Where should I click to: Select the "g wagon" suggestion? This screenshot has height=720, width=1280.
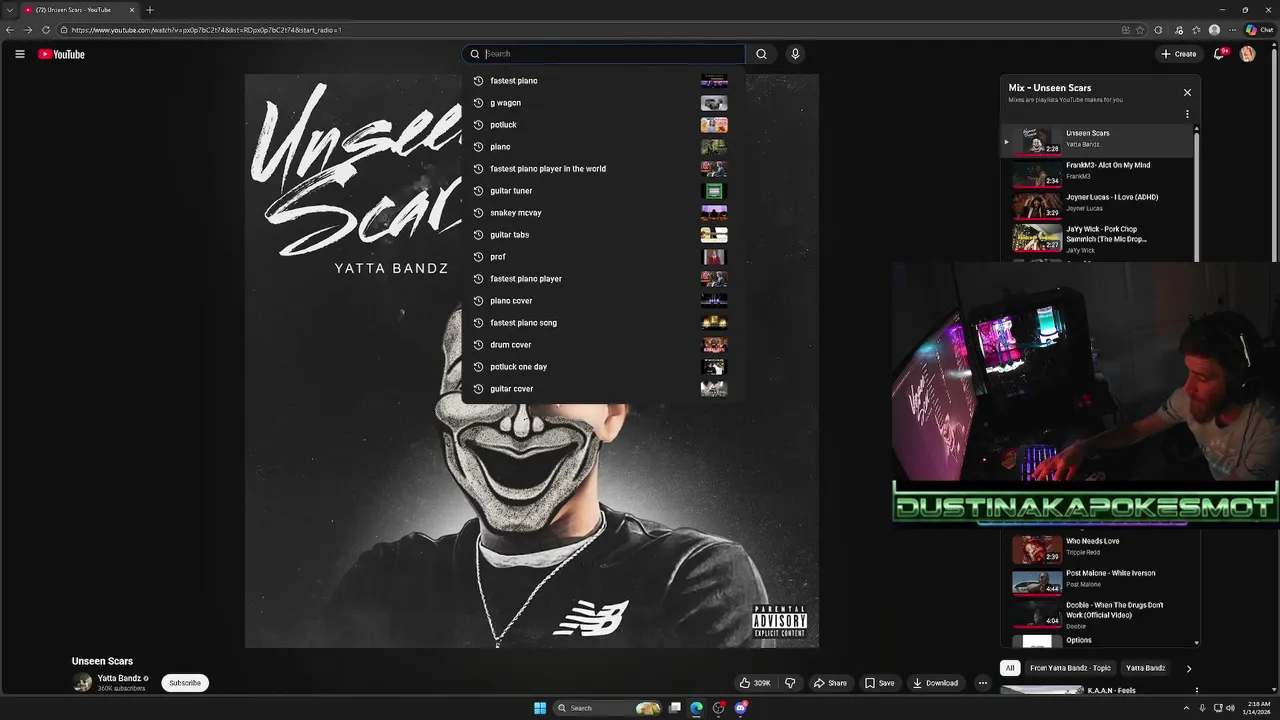click(601, 103)
